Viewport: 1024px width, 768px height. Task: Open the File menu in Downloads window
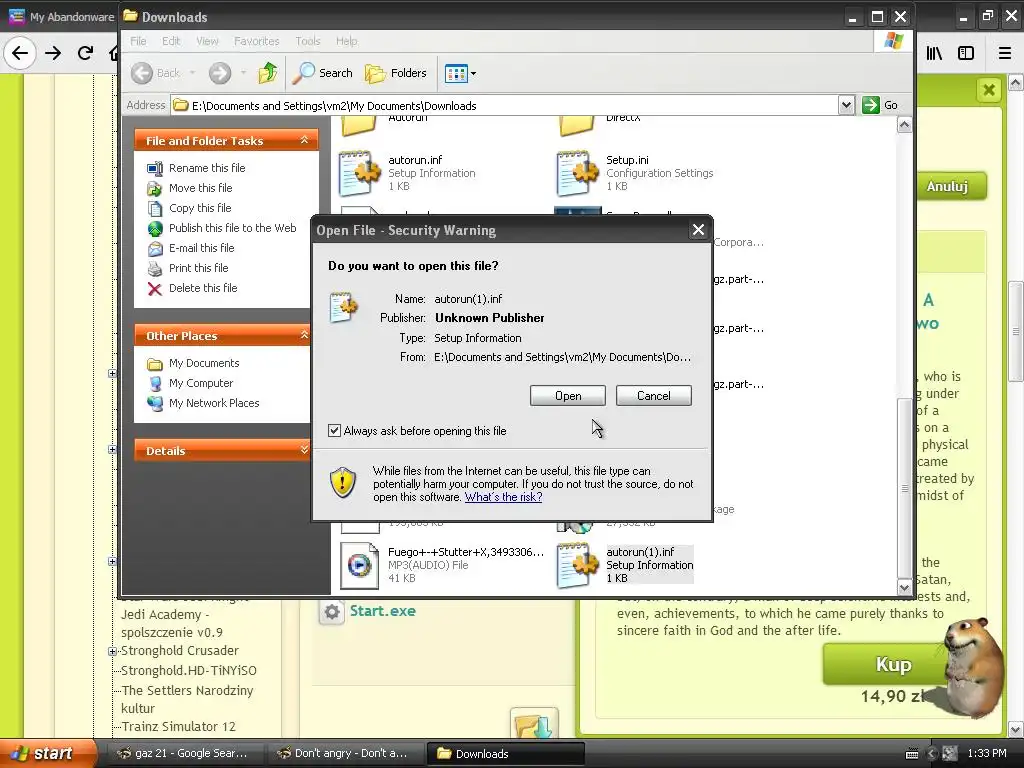pos(138,41)
